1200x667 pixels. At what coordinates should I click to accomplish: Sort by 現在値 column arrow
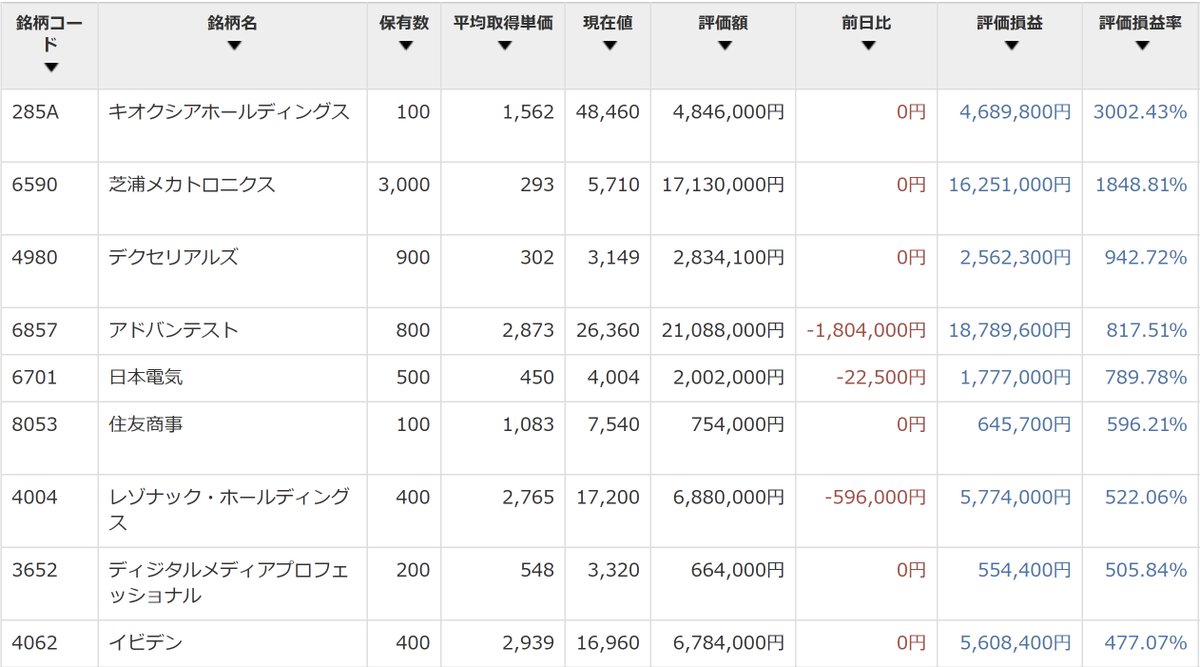click(609, 45)
